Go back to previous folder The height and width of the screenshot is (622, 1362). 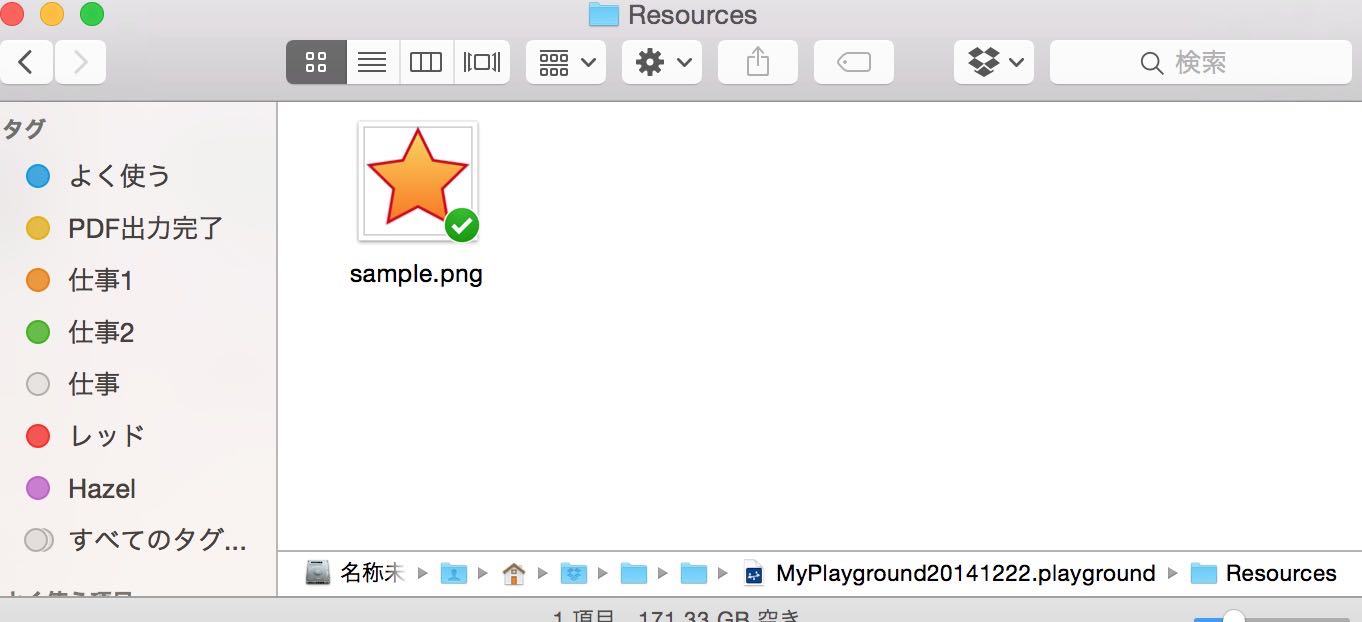[x=26, y=63]
